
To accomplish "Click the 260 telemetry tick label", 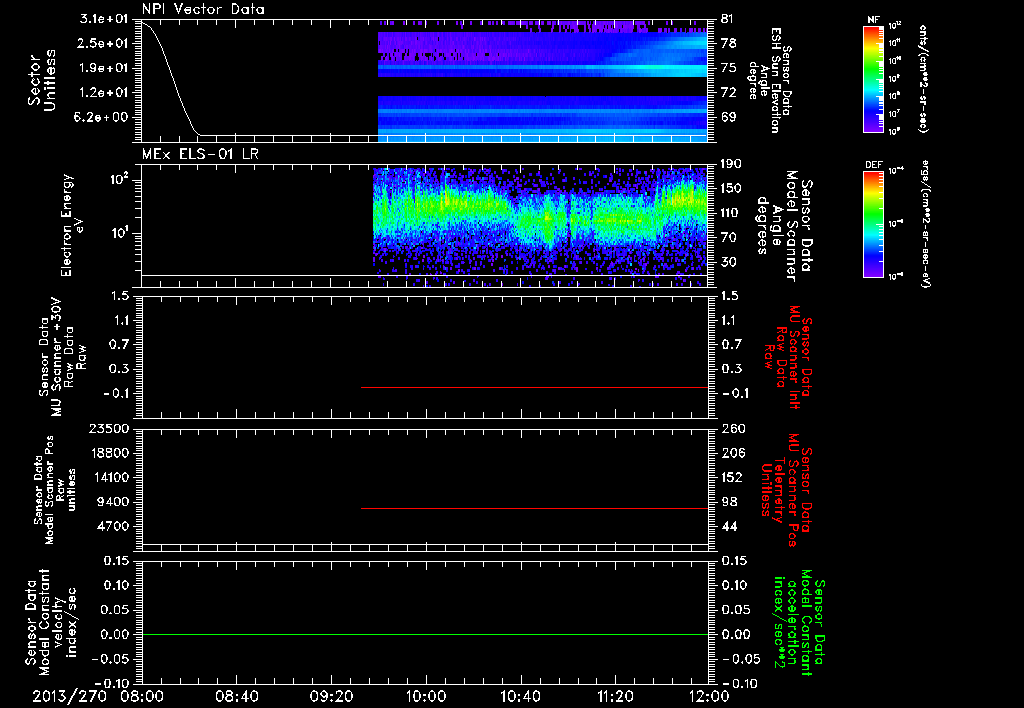I will [731, 428].
